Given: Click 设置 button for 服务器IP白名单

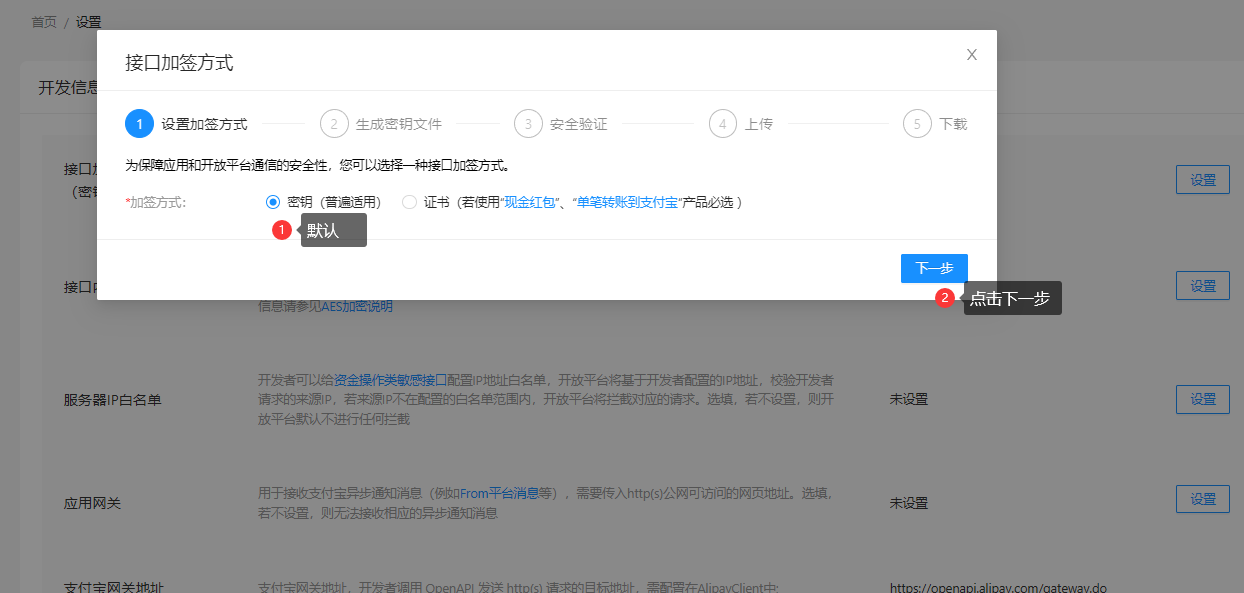Looking at the screenshot, I should [1202, 399].
